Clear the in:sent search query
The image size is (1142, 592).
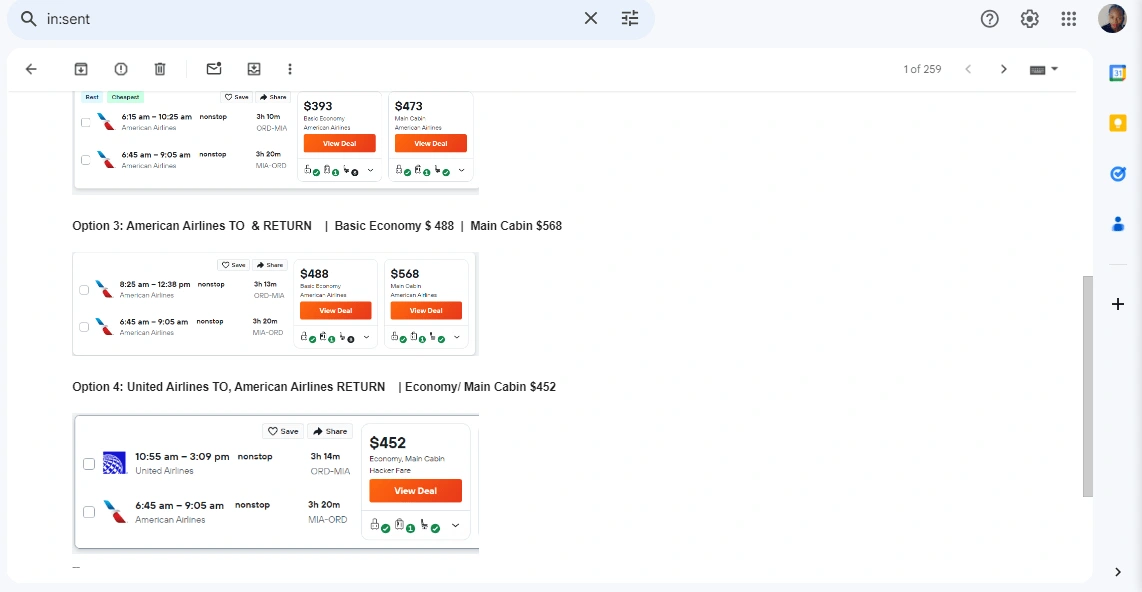click(x=591, y=19)
